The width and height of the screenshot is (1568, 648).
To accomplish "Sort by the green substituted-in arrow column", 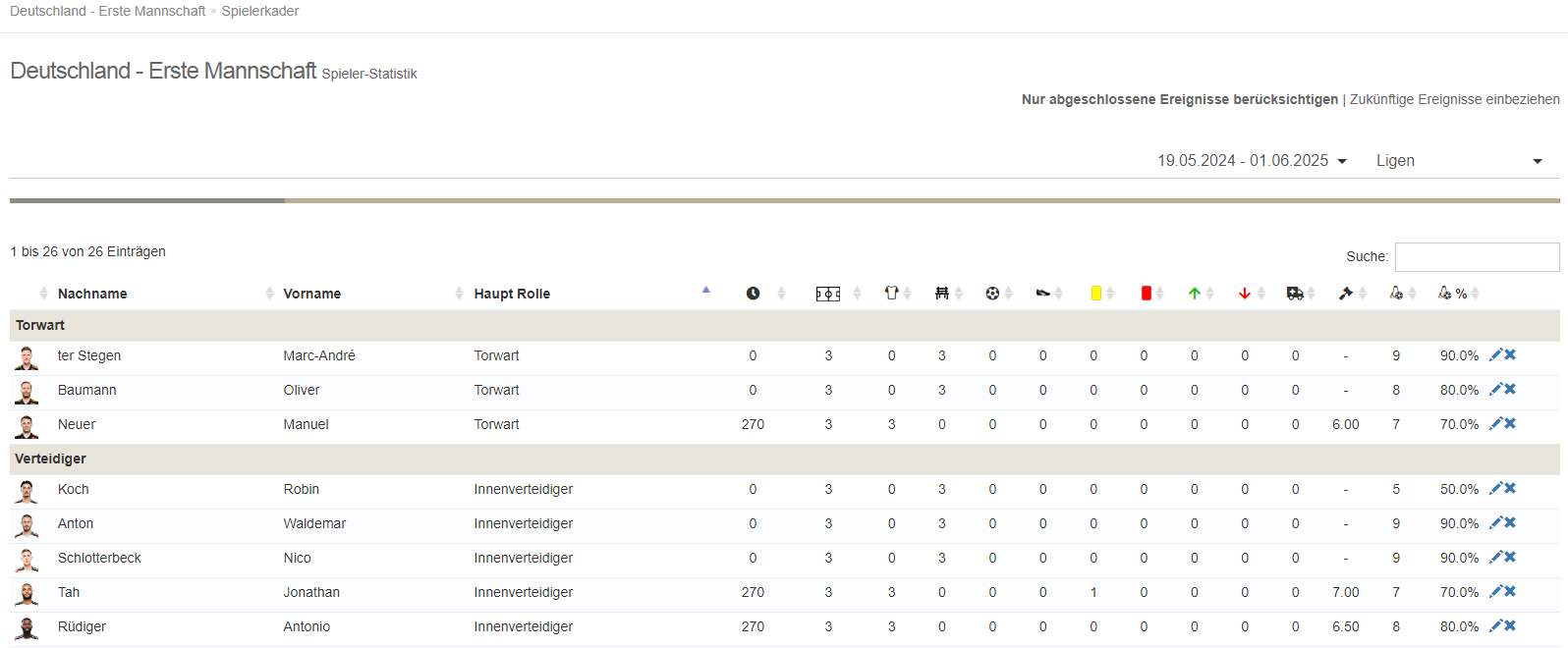I will [x=1194, y=294].
